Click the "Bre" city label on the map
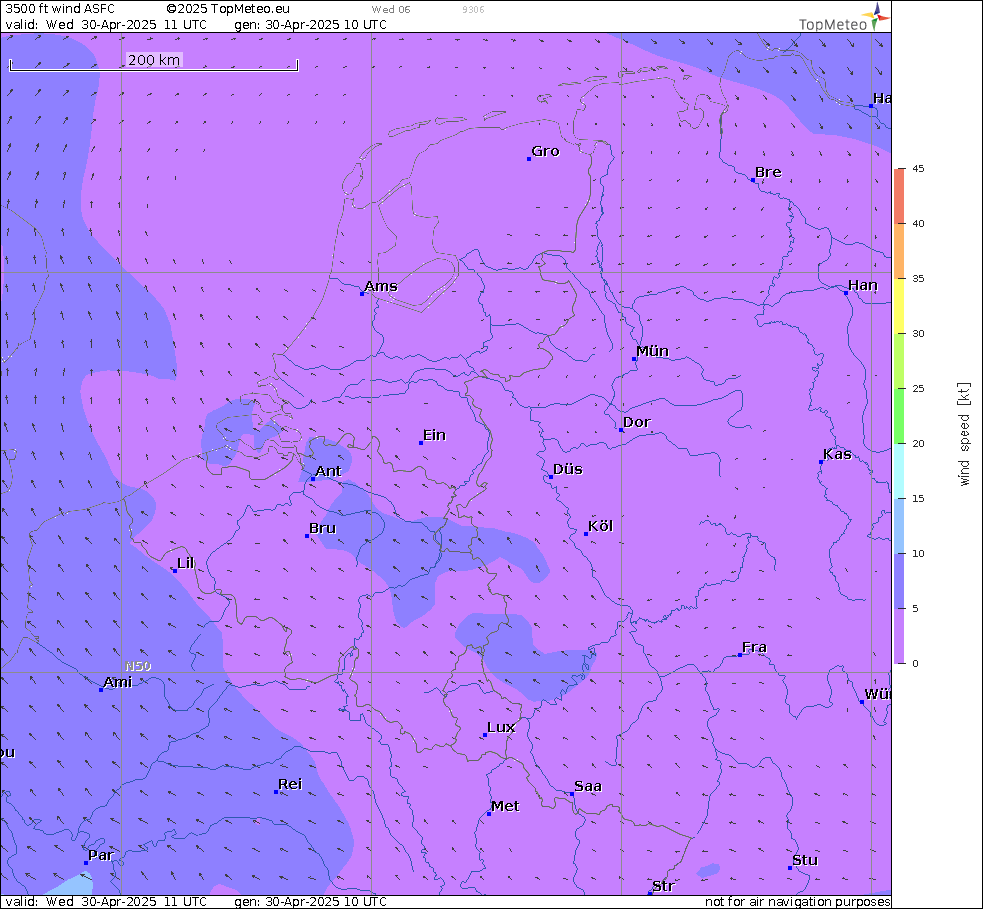The width and height of the screenshot is (983, 909). [768, 172]
